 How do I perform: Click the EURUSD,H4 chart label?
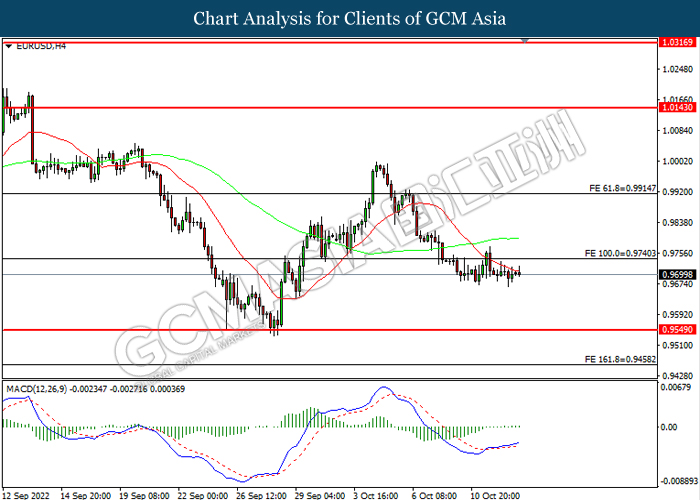click(41, 46)
